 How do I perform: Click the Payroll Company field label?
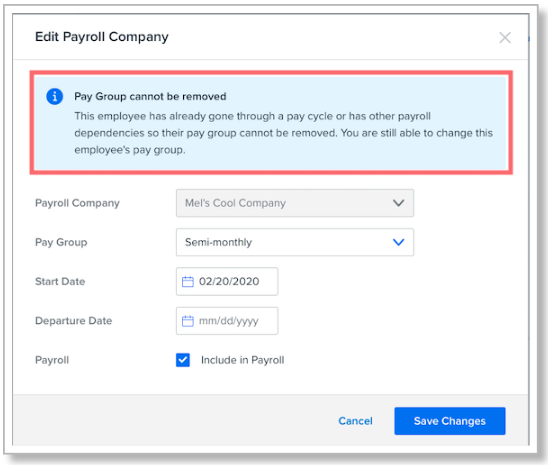[x=77, y=203]
